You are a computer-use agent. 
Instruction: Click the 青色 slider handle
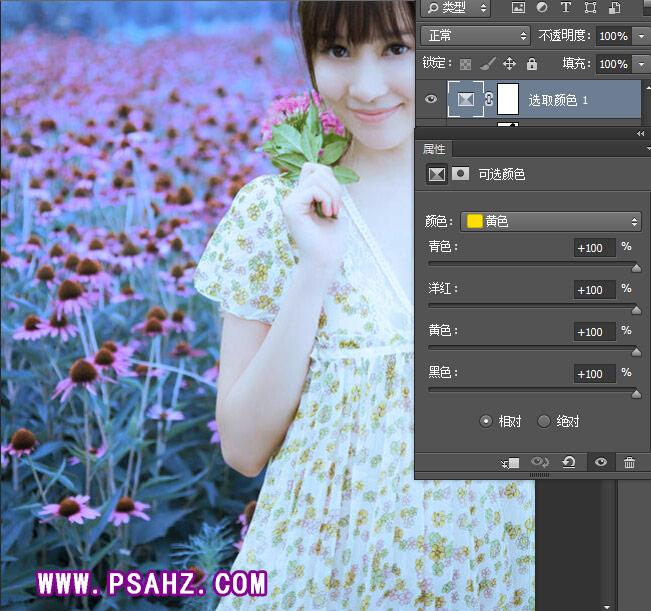click(x=636, y=268)
